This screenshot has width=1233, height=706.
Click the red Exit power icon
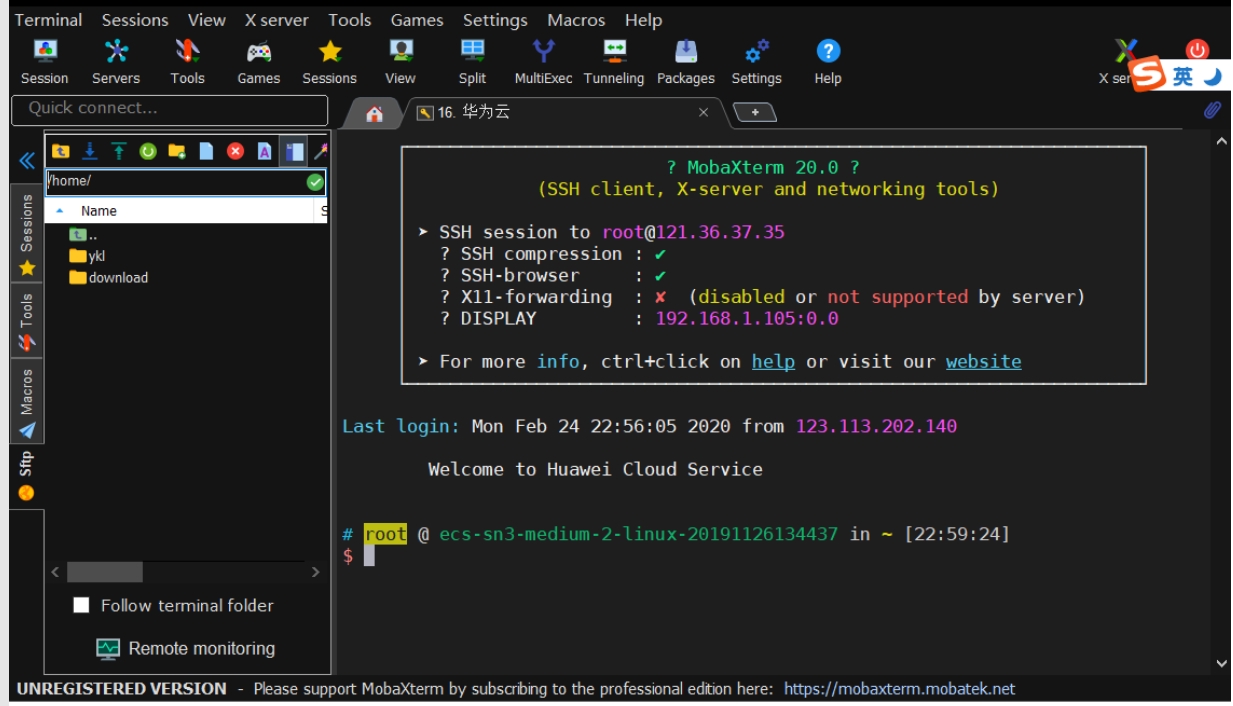(1197, 50)
